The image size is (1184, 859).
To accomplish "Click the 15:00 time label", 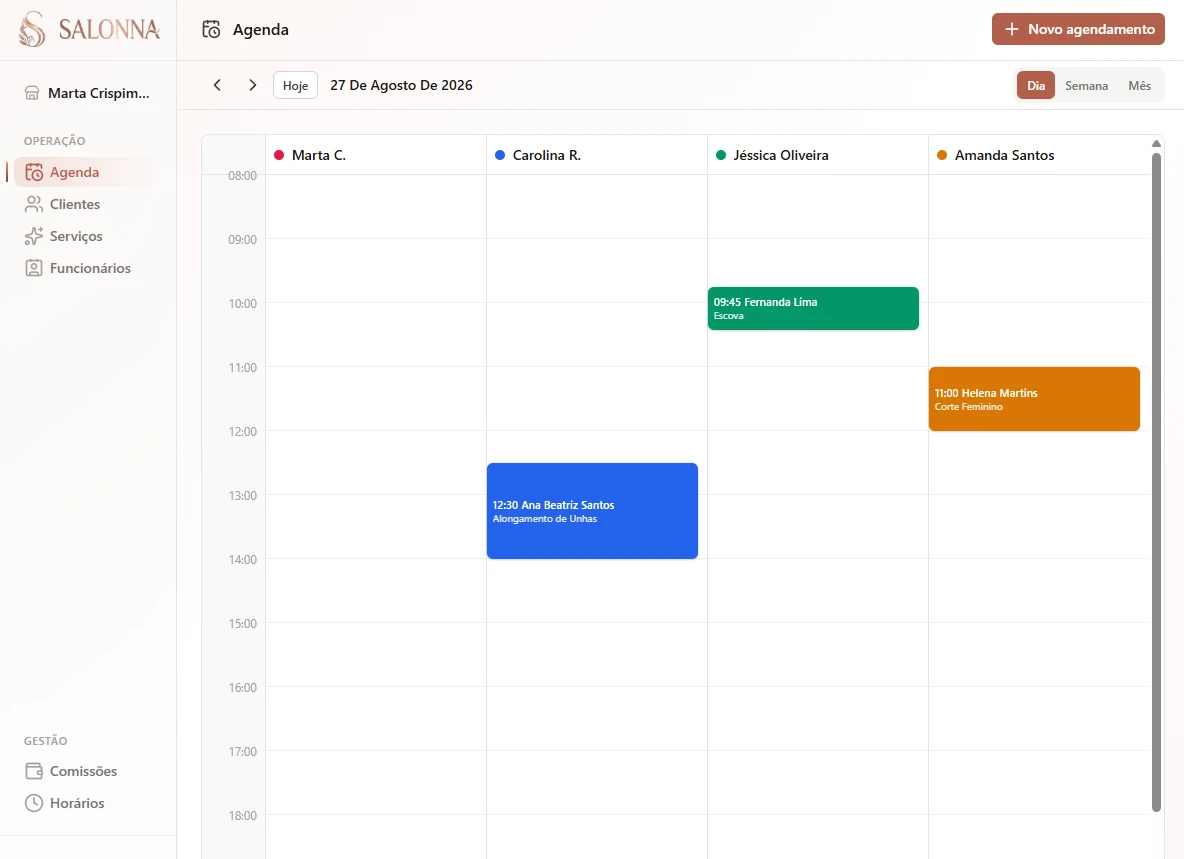I will (242, 623).
